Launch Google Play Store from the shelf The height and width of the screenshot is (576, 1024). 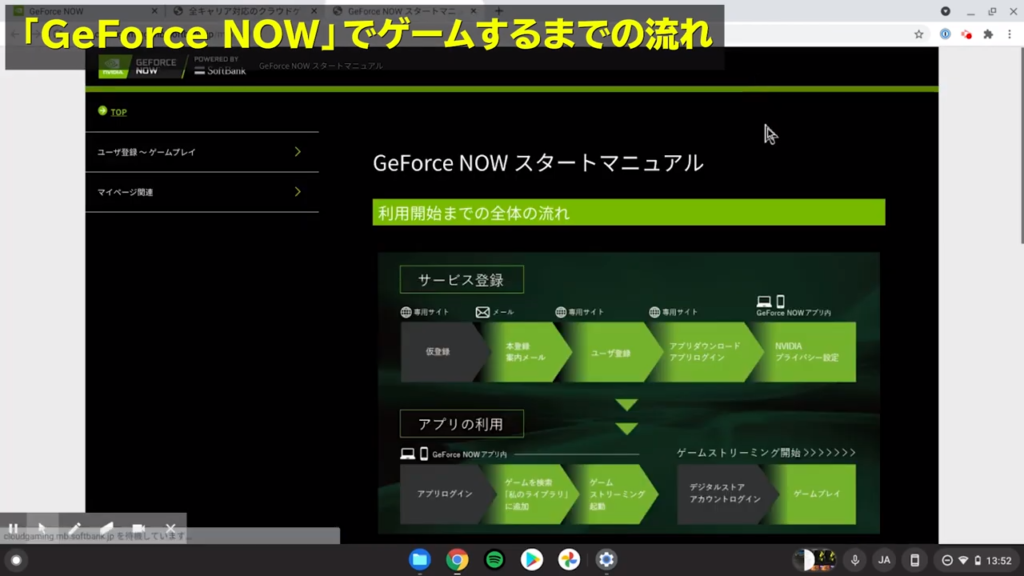pyautogui.click(x=532, y=560)
